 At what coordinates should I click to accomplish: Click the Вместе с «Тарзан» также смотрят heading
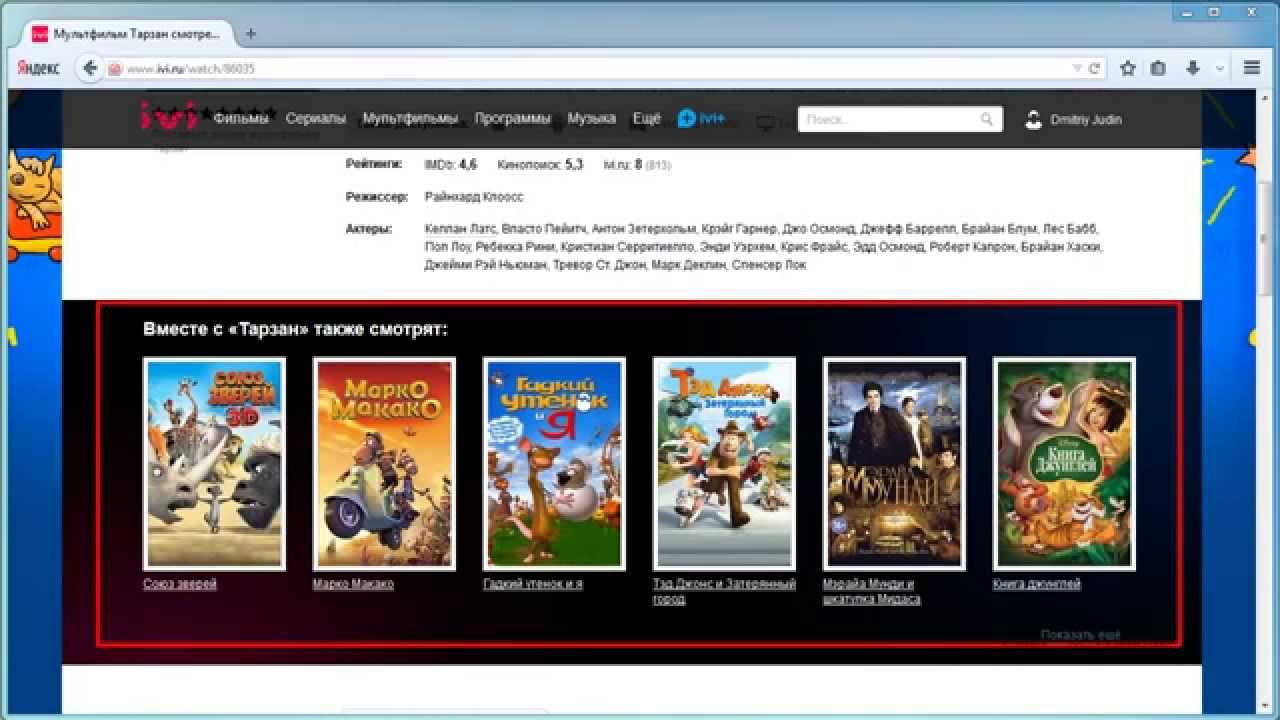coord(296,329)
